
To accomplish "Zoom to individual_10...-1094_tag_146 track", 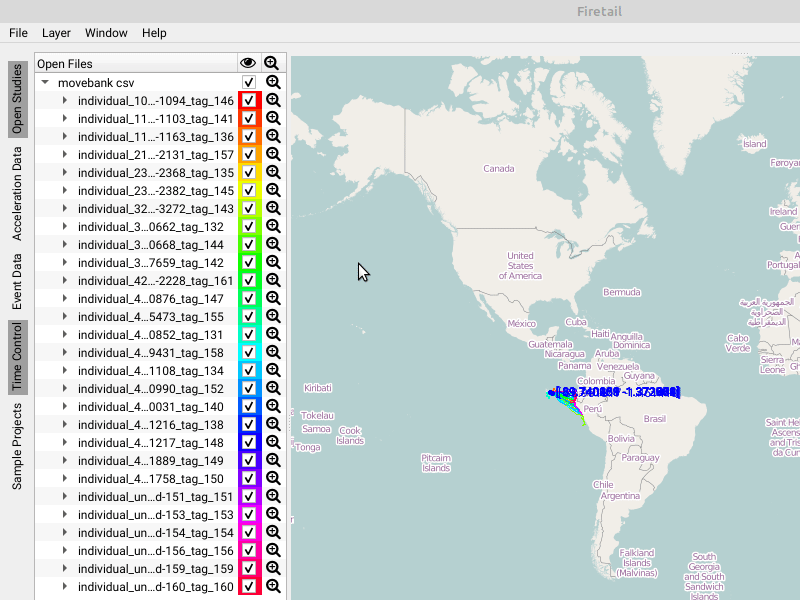I will click(x=272, y=101).
